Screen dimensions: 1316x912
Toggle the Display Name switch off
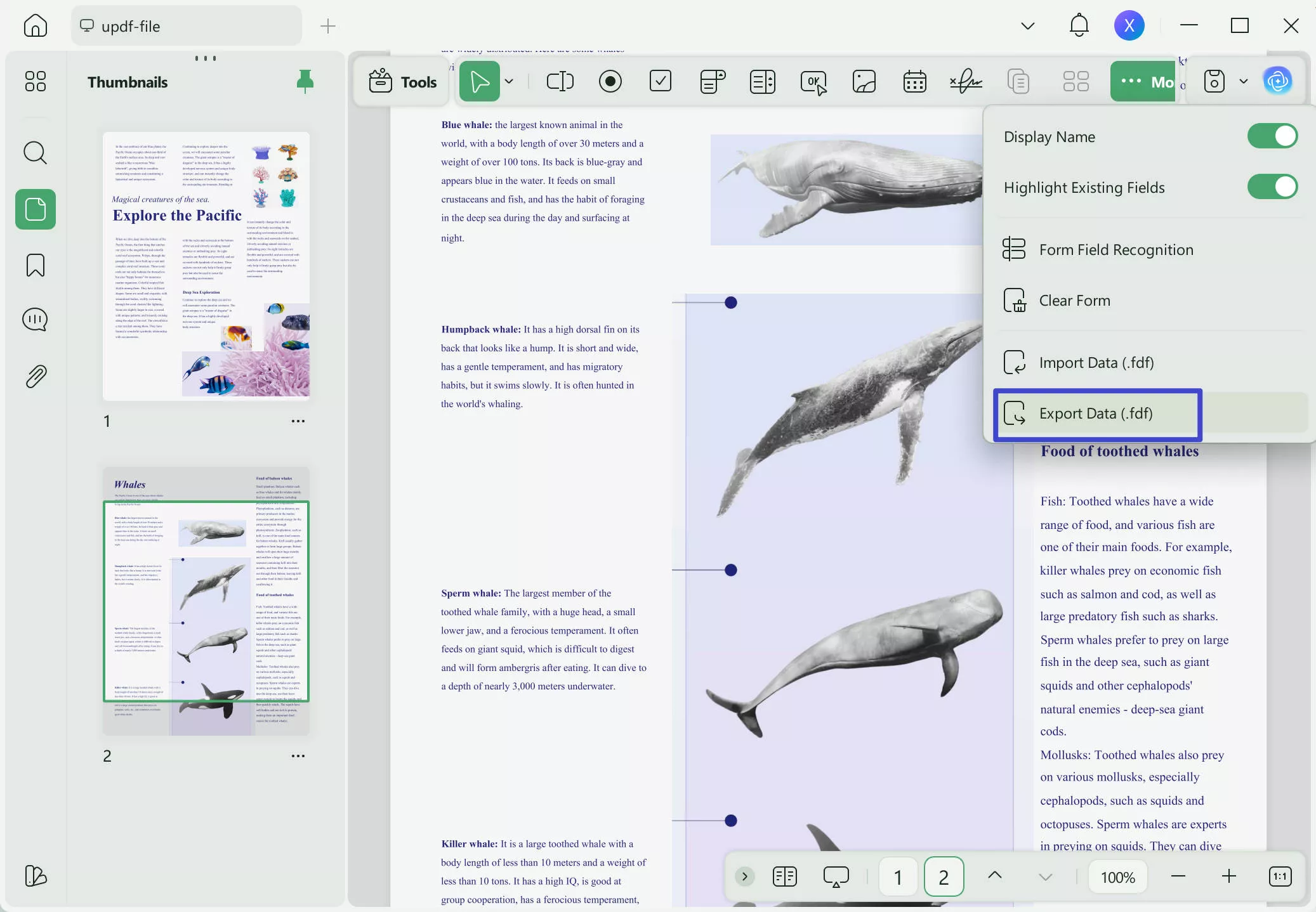(1272, 136)
